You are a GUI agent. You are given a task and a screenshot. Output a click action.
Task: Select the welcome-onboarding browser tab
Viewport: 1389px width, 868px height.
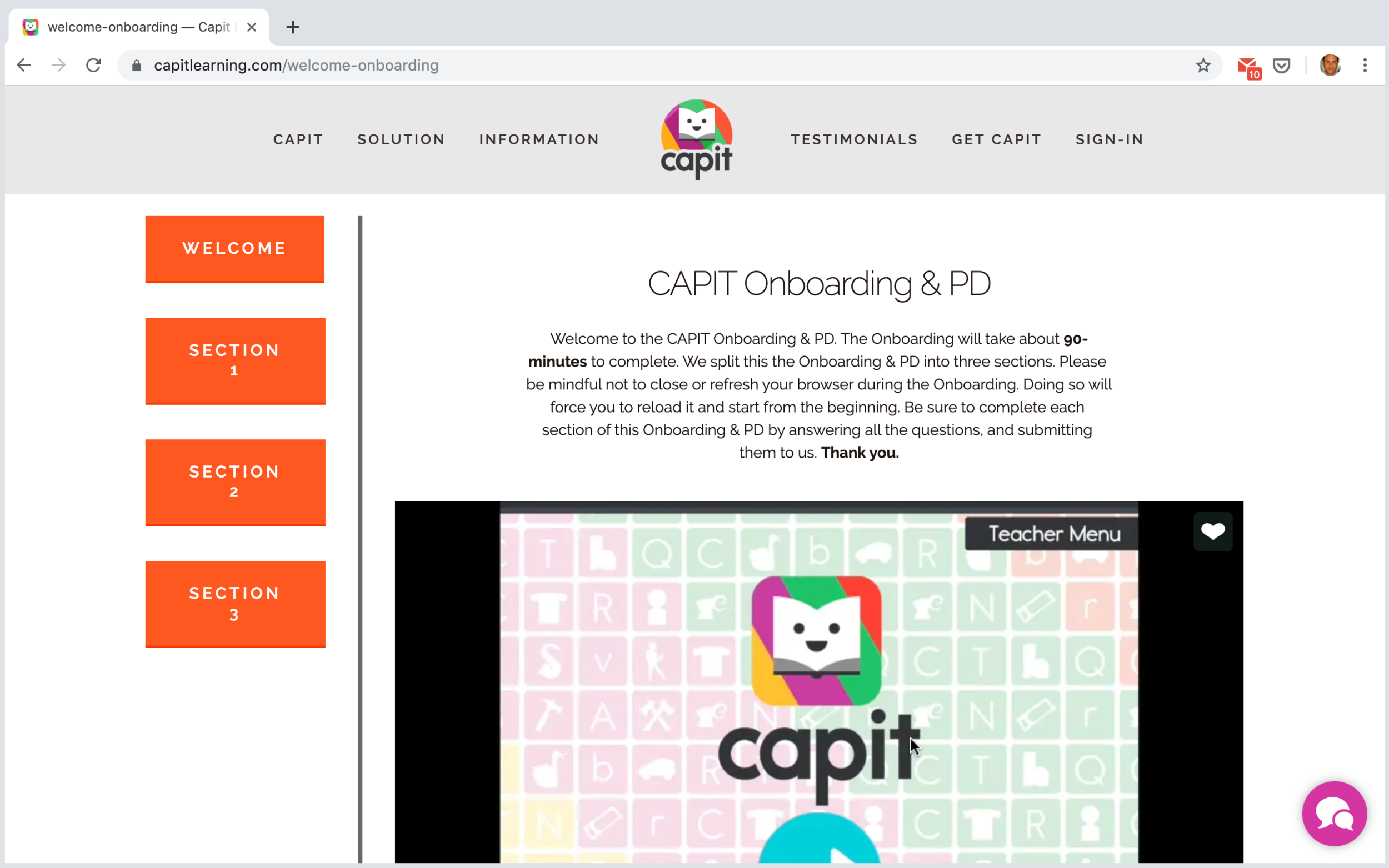tap(138, 27)
